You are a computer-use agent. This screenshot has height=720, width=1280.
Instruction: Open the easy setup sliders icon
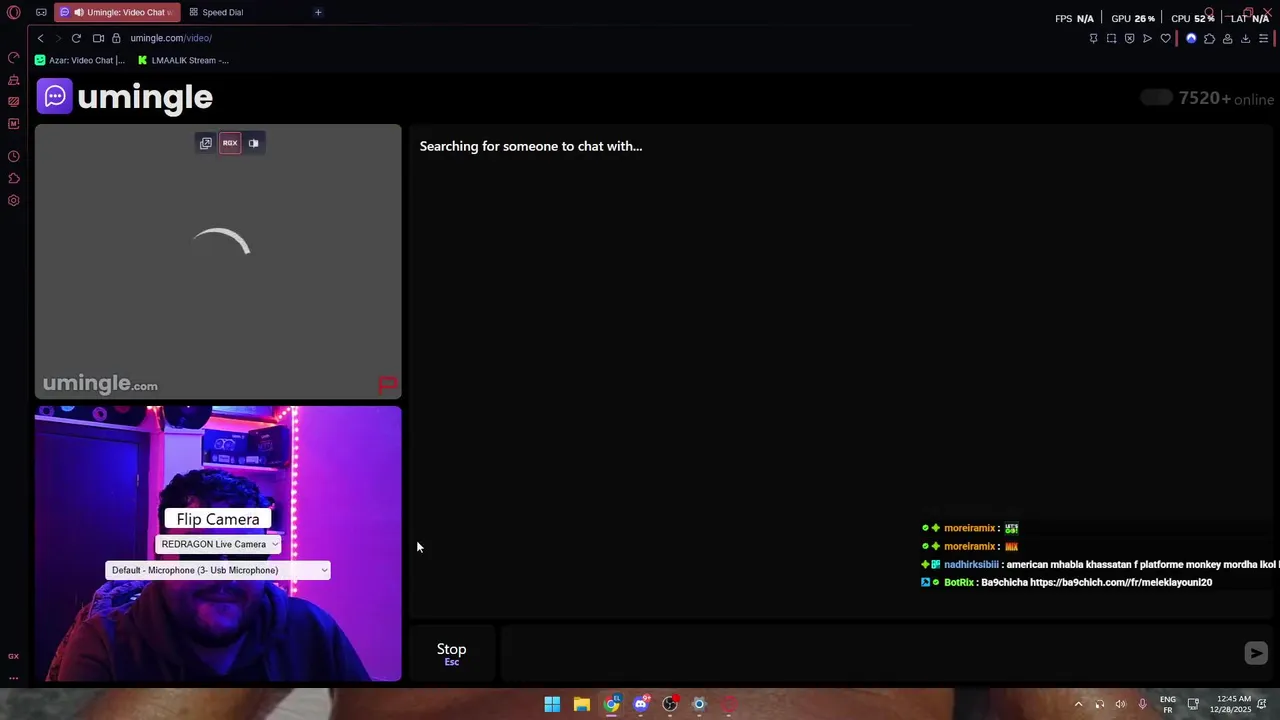pyautogui.click(x=1263, y=38)
